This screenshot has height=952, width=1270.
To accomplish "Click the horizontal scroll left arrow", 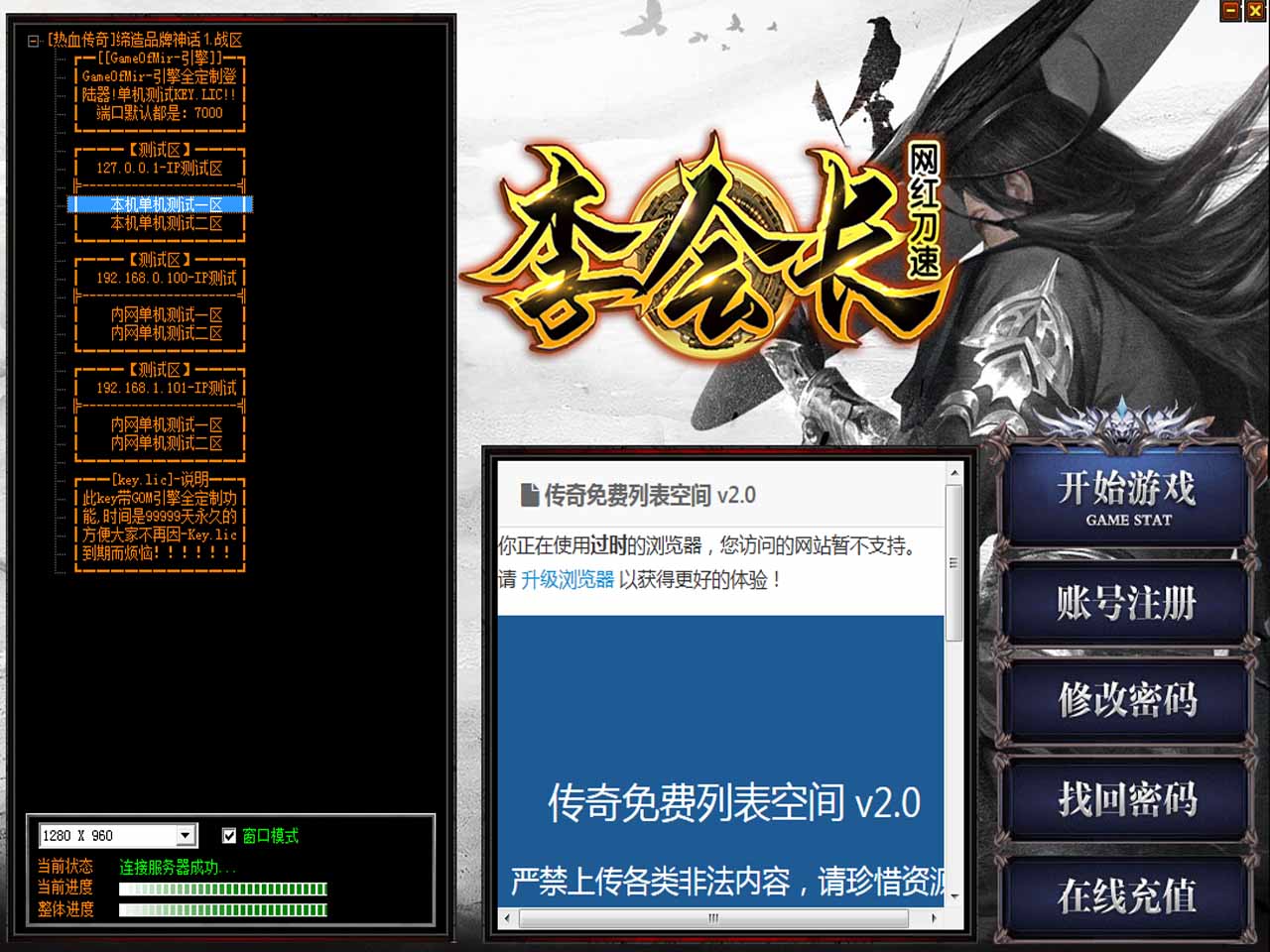I will [x=507, y=918].
